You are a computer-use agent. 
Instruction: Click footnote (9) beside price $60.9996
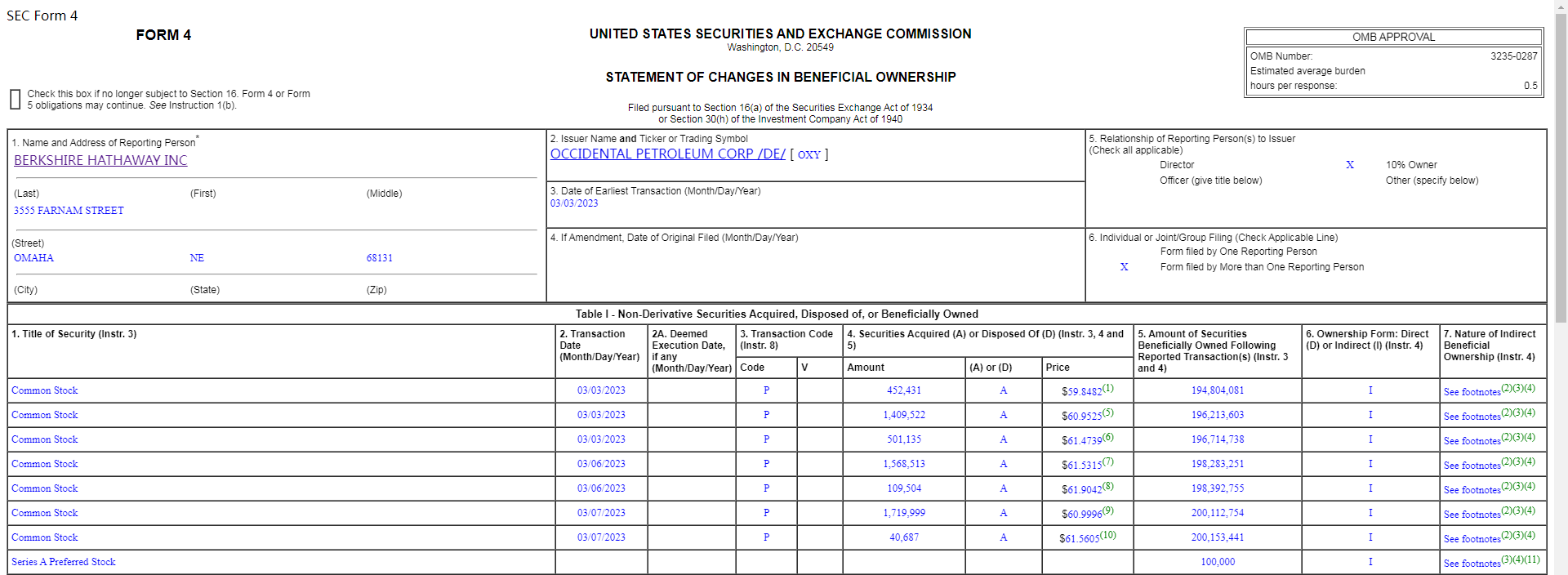click(x=1108, y=510)
